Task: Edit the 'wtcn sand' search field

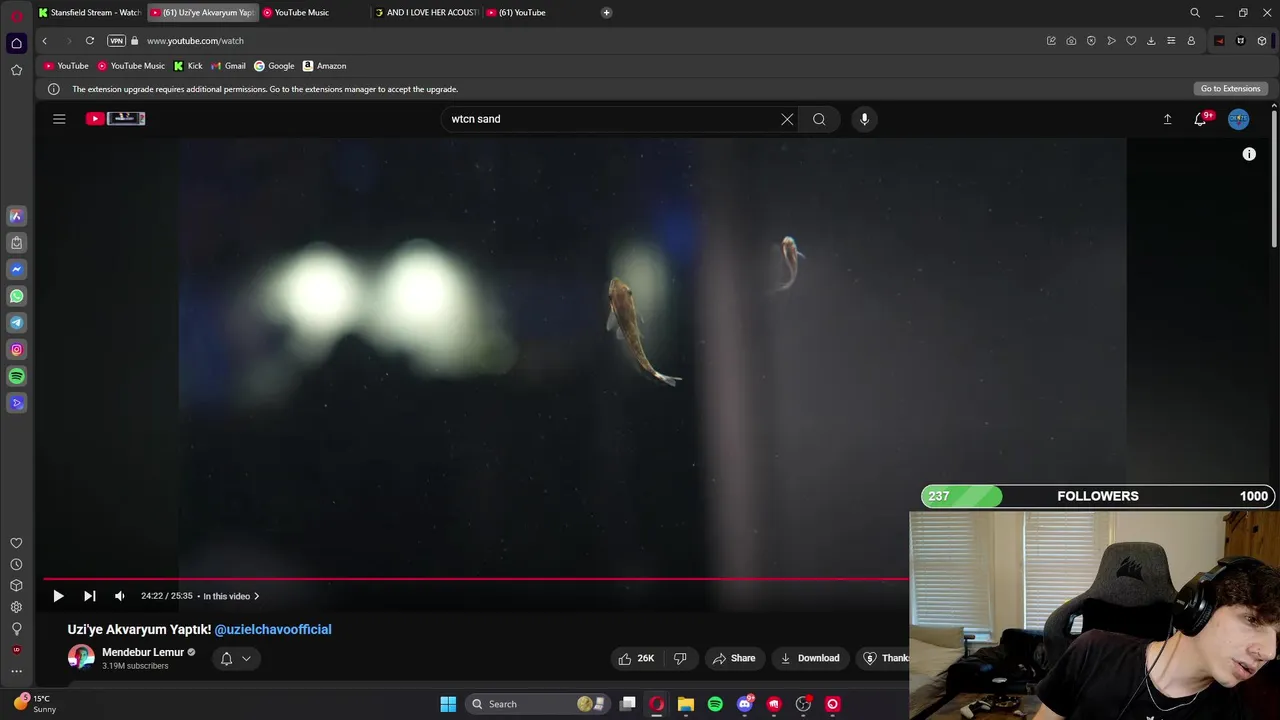Action: point(610,119)
